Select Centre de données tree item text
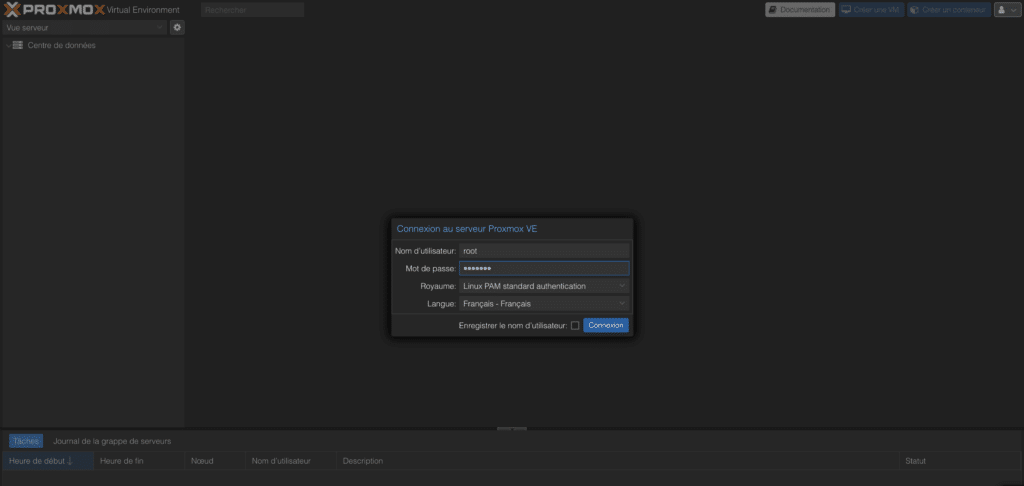 (61, 45)
